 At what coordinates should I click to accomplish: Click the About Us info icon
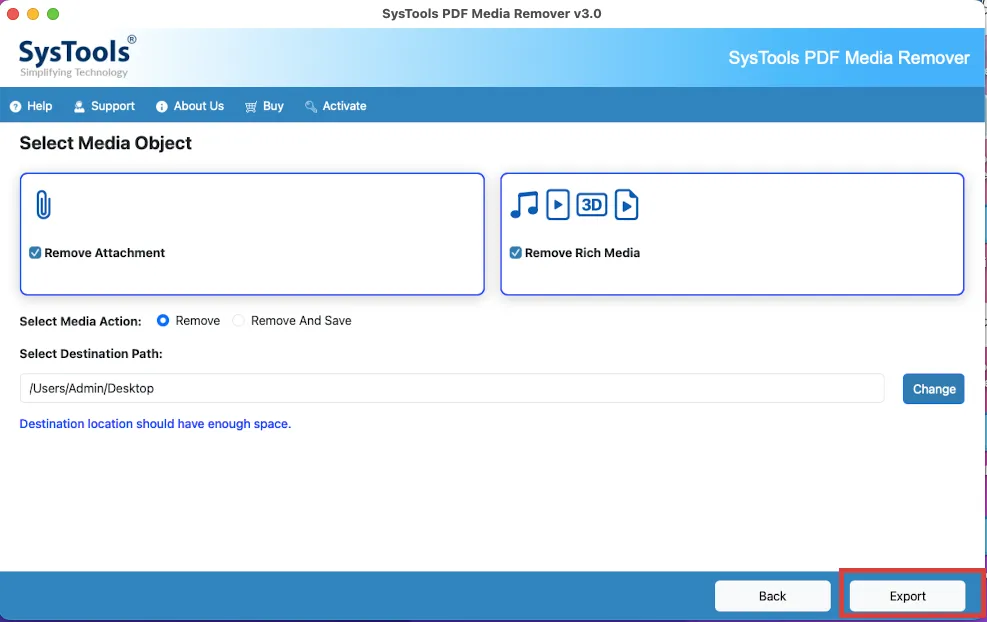(162, 106)
